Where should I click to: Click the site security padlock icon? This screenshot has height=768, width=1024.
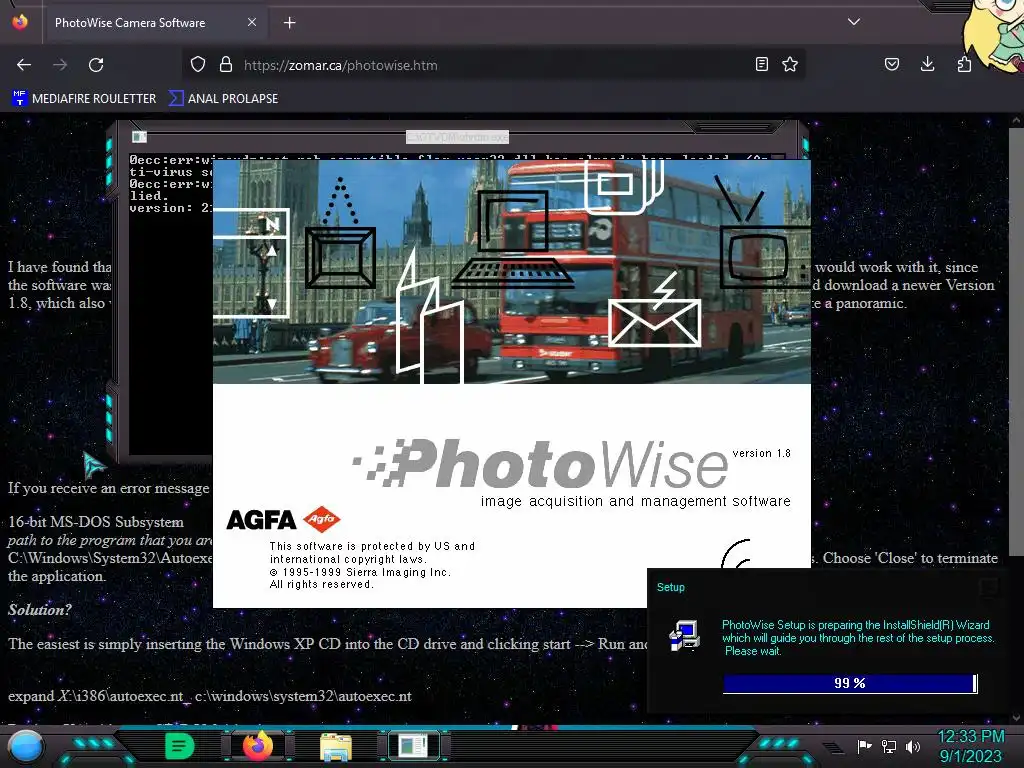click(226, 65)
